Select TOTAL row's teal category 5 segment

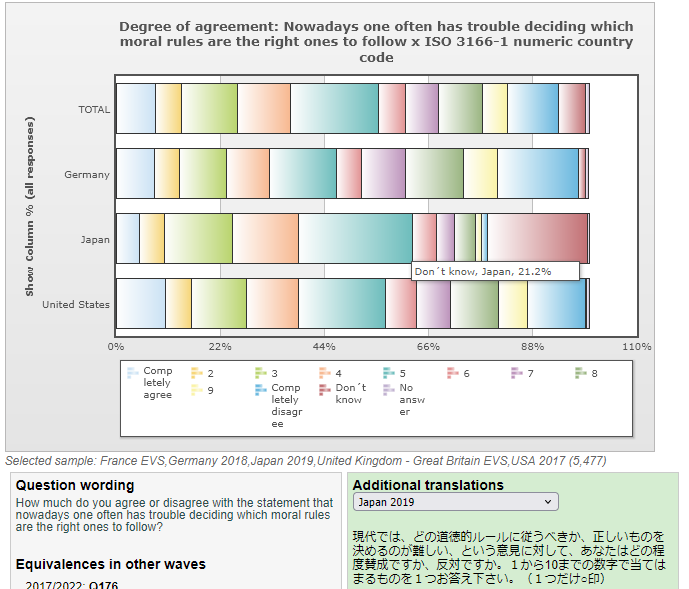click(334, 109)
